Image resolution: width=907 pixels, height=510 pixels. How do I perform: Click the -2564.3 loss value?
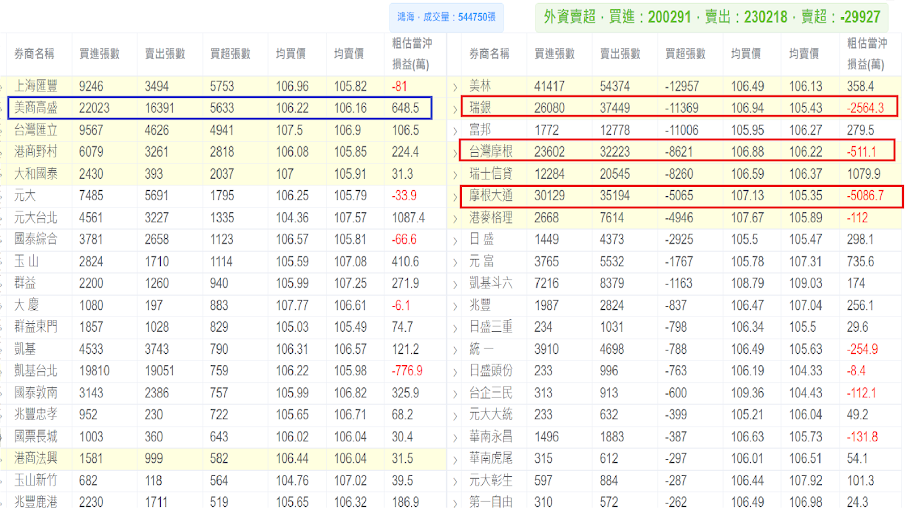point(865,108)
